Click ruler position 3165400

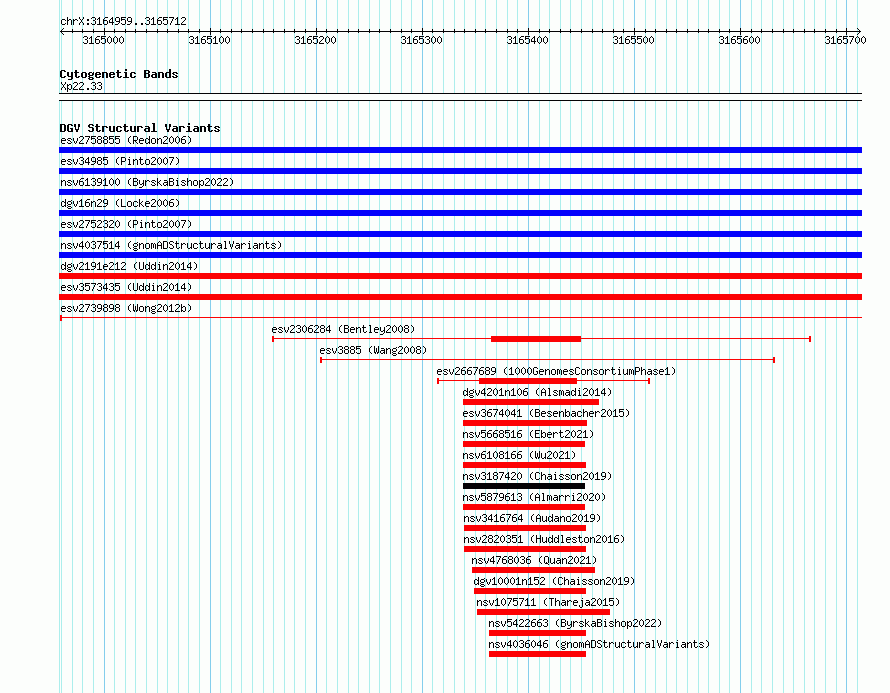click(528, 40)
